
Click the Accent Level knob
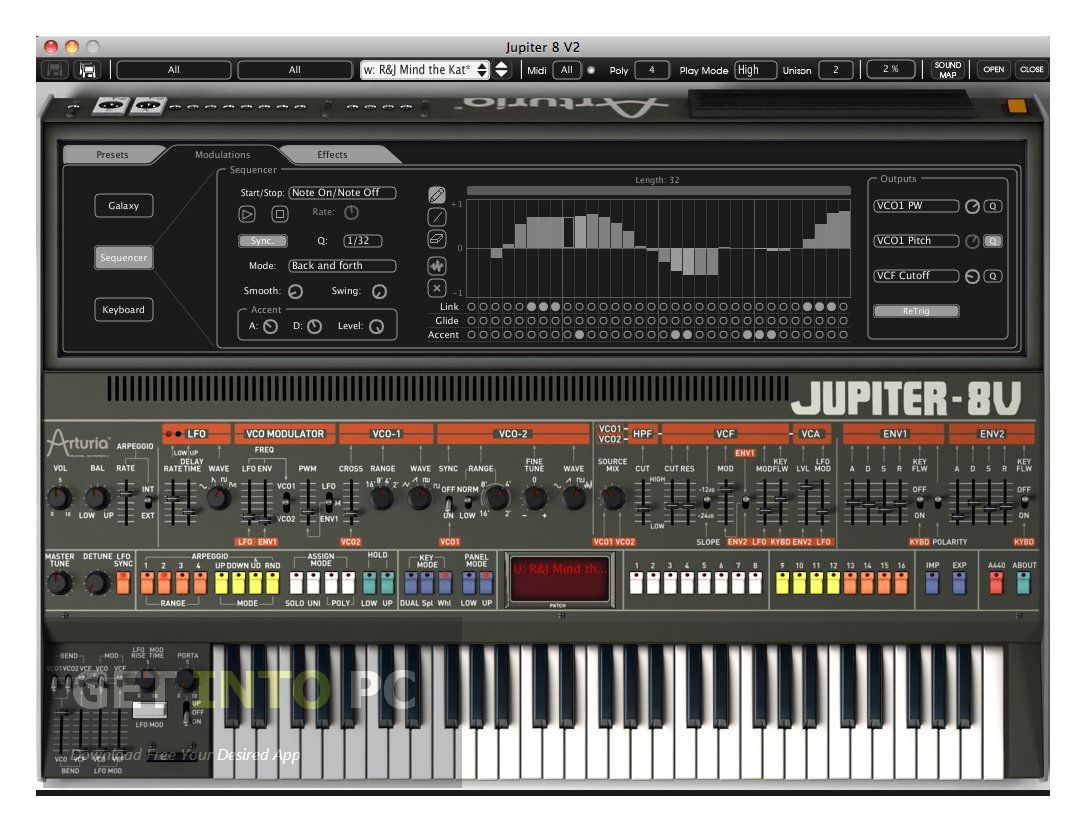376,326
